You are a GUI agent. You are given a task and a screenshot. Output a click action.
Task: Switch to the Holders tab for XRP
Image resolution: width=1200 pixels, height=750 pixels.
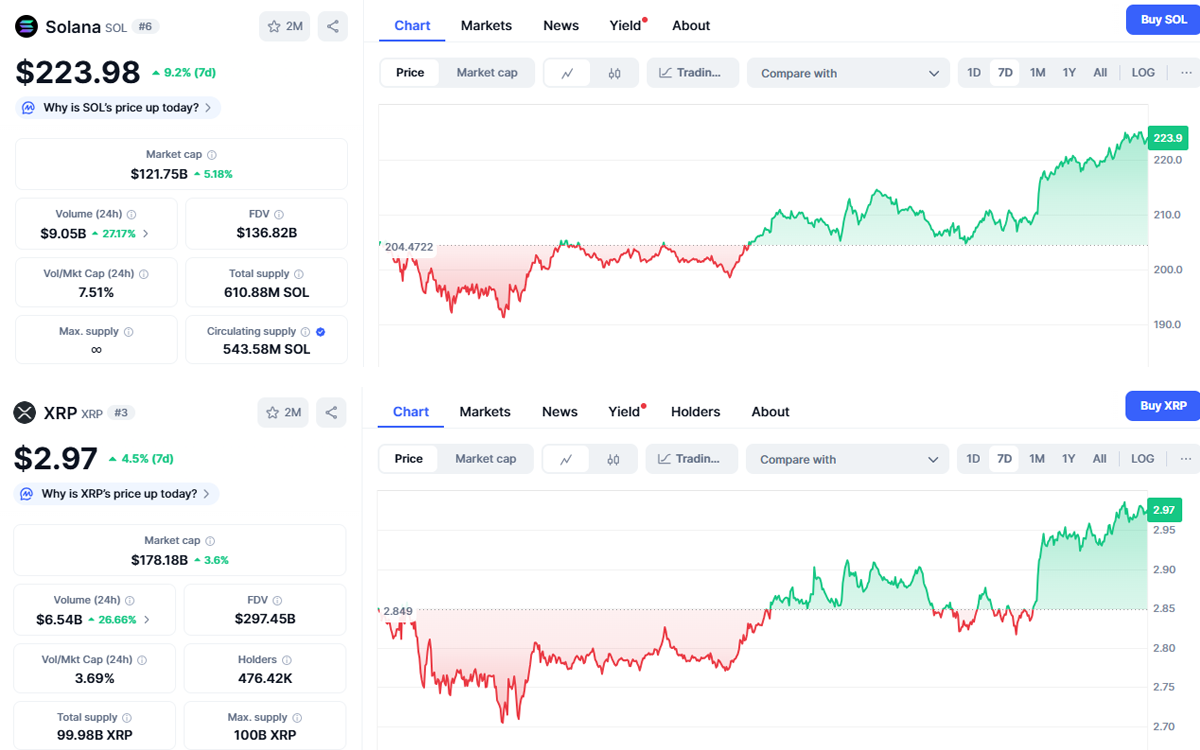(x=695, y=411)
